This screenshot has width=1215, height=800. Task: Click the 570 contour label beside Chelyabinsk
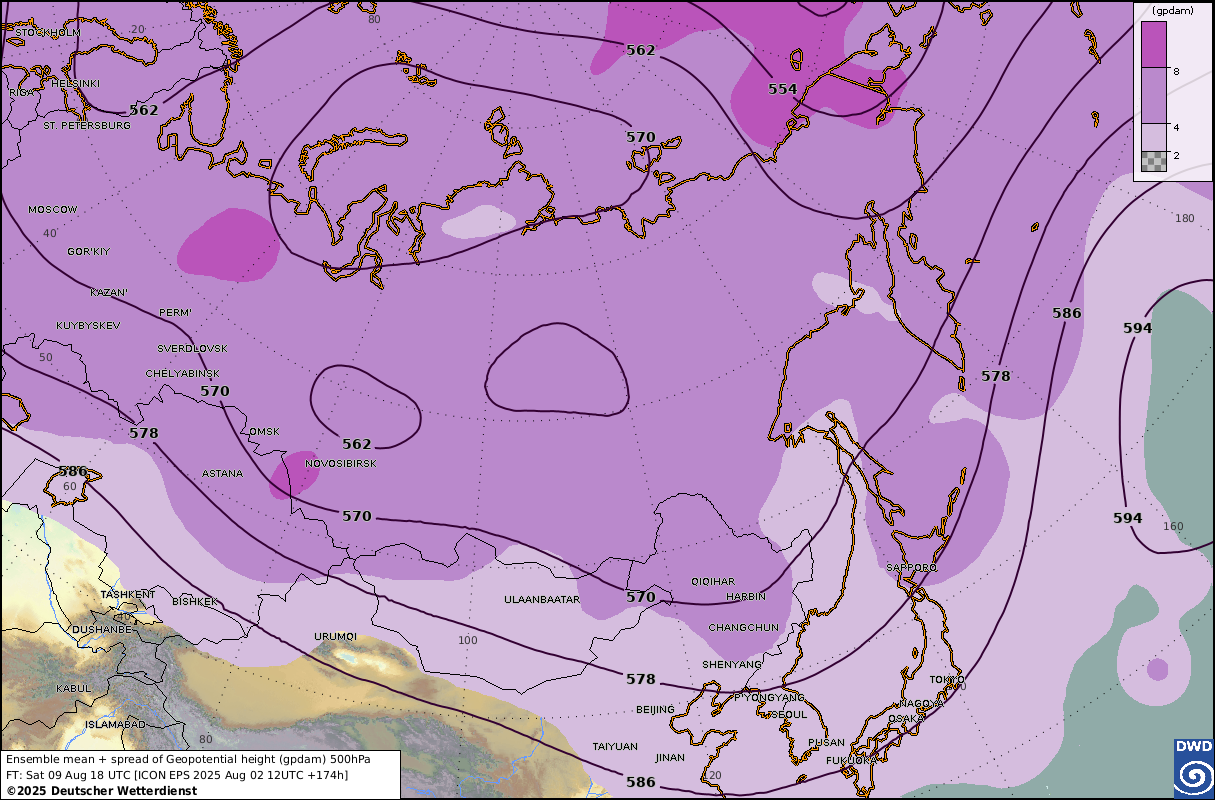click(215, 391)
